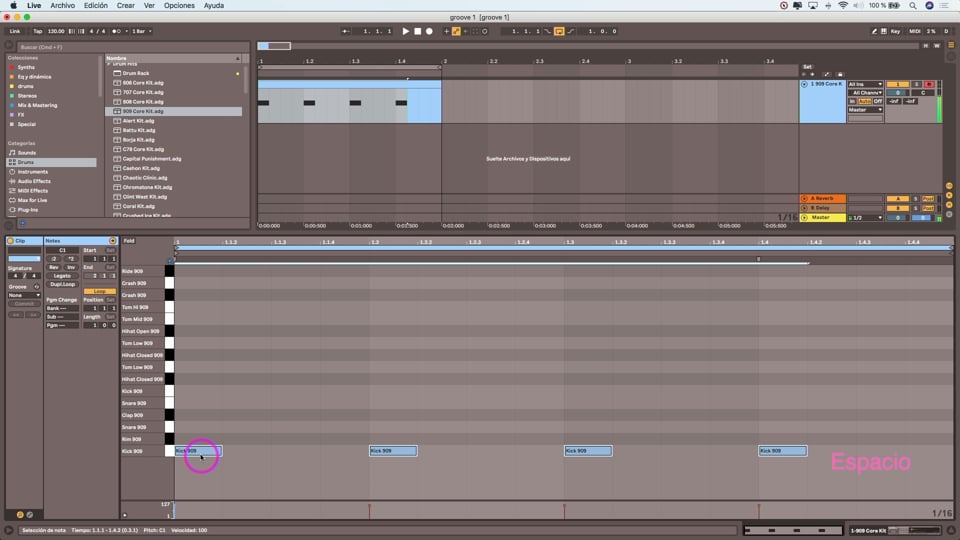
Task: Solo the 909 Core Kit track
Action: tap(917, 84)
